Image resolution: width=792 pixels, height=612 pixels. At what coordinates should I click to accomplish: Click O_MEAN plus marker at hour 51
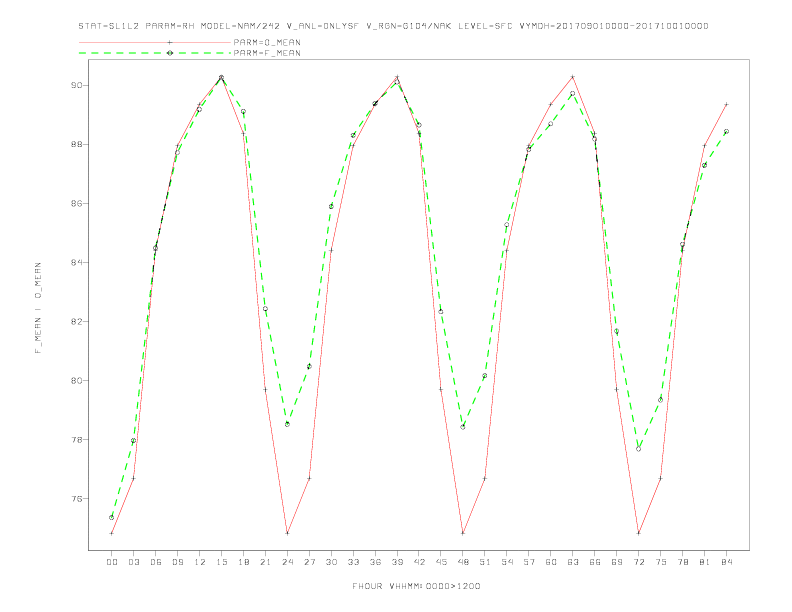click(485, 478)
